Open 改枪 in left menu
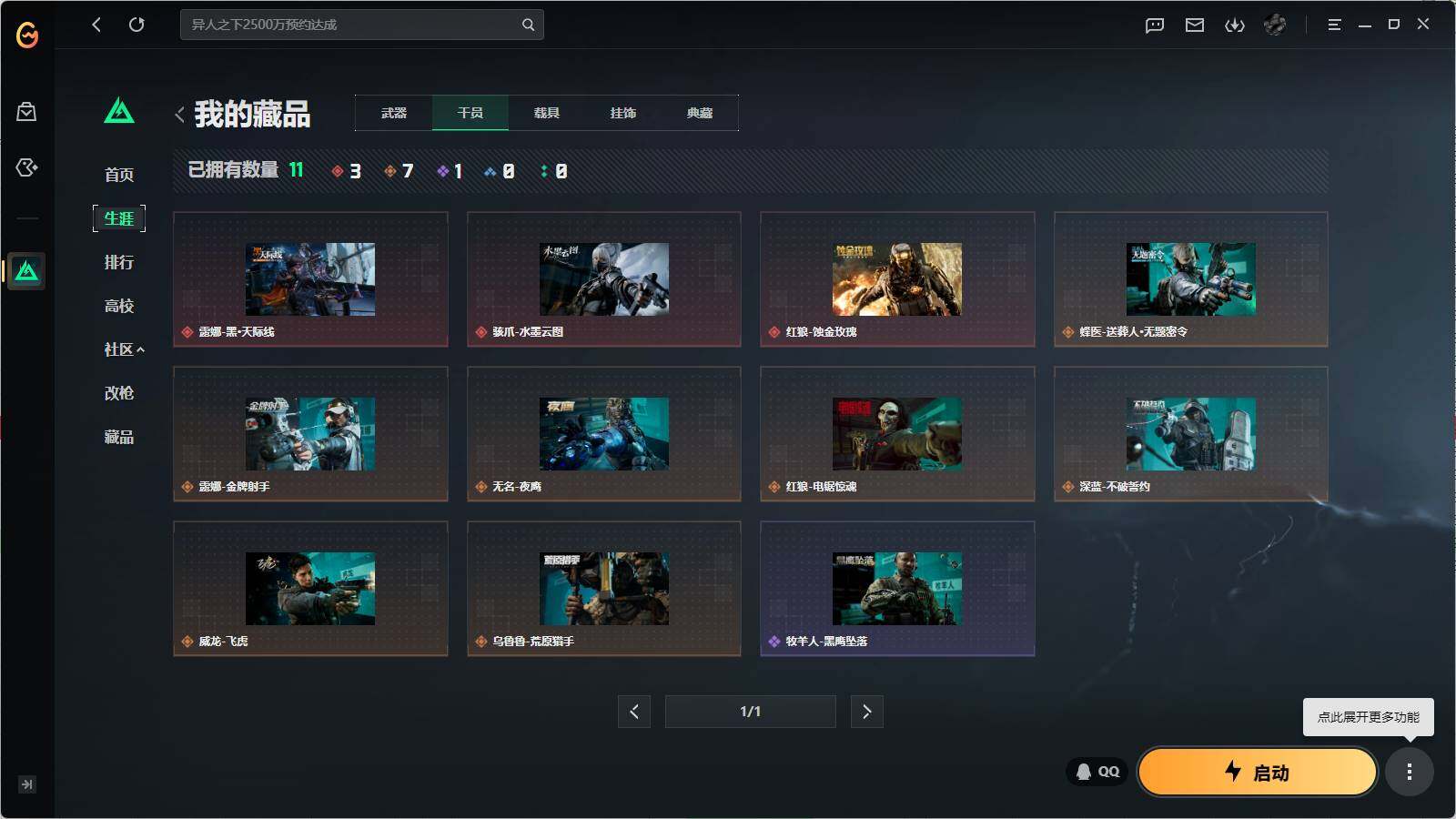Screen dimensions: 1456x819 tap(119, 393)
